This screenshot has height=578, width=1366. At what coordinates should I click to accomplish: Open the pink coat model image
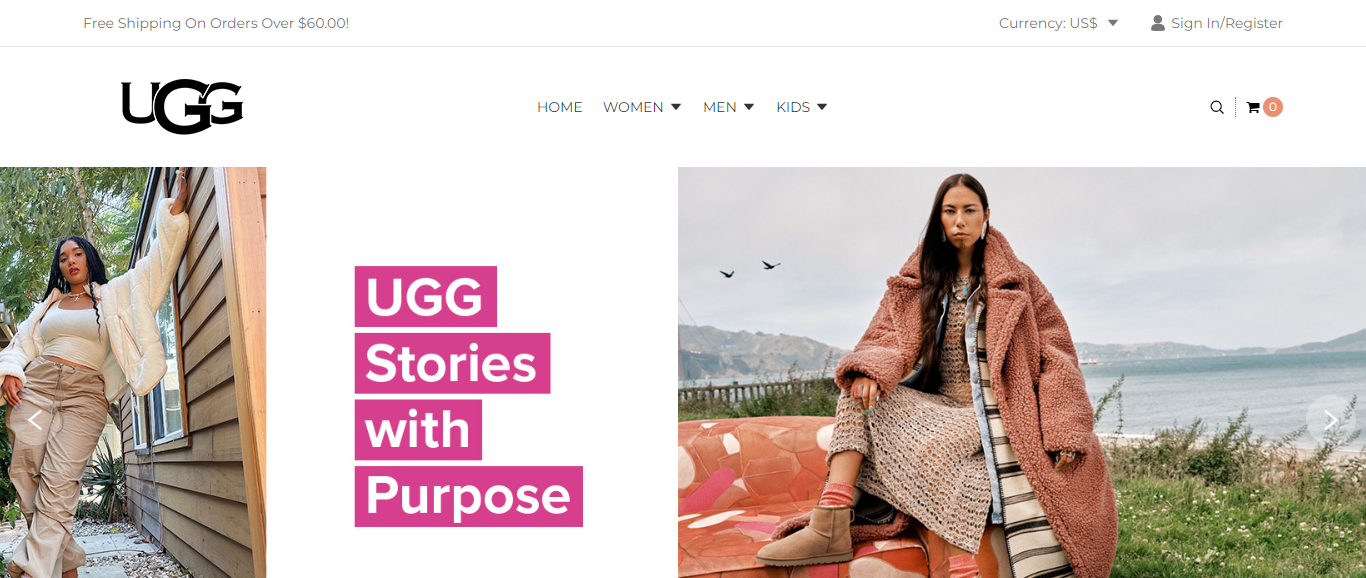pos(1022,372)
